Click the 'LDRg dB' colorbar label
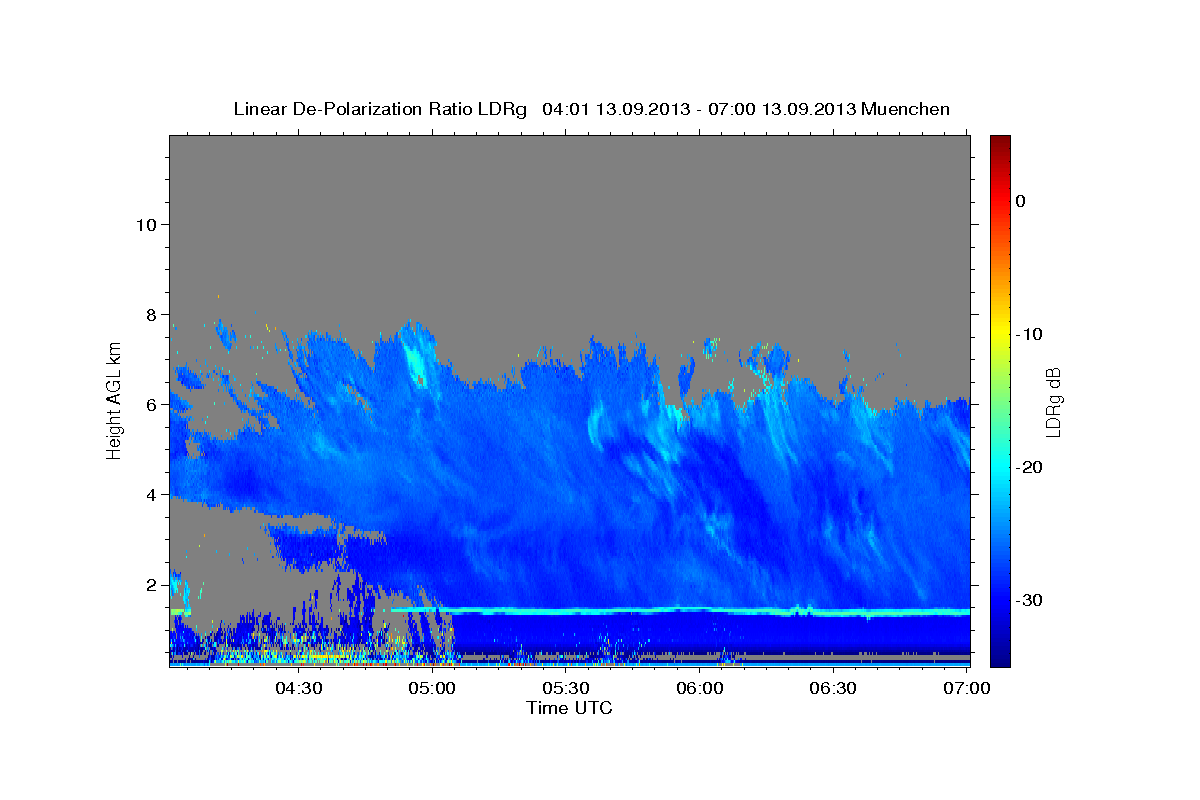The height and width of the screenshot is (800, 1200). [x=1052, y=401]
